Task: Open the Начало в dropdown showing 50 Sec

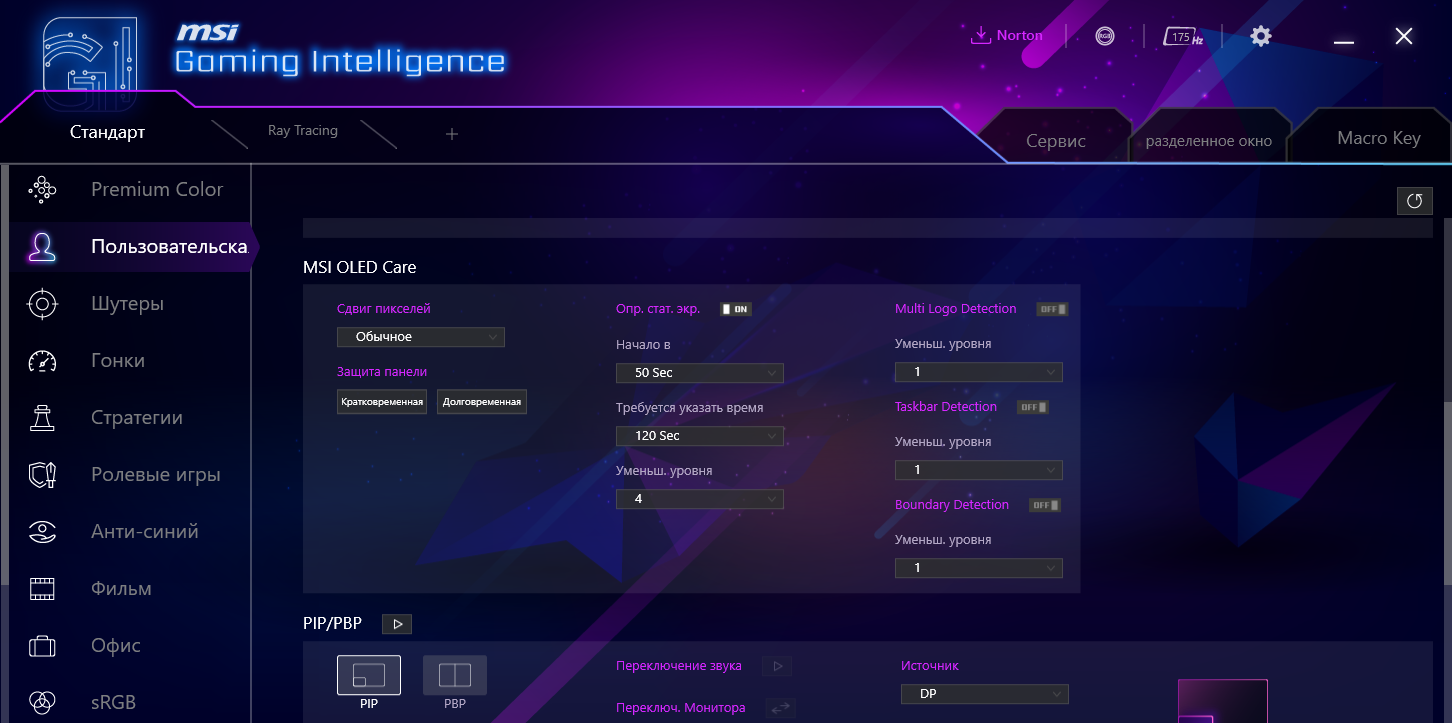Action: pyautogui.click(x=700, y=373)
